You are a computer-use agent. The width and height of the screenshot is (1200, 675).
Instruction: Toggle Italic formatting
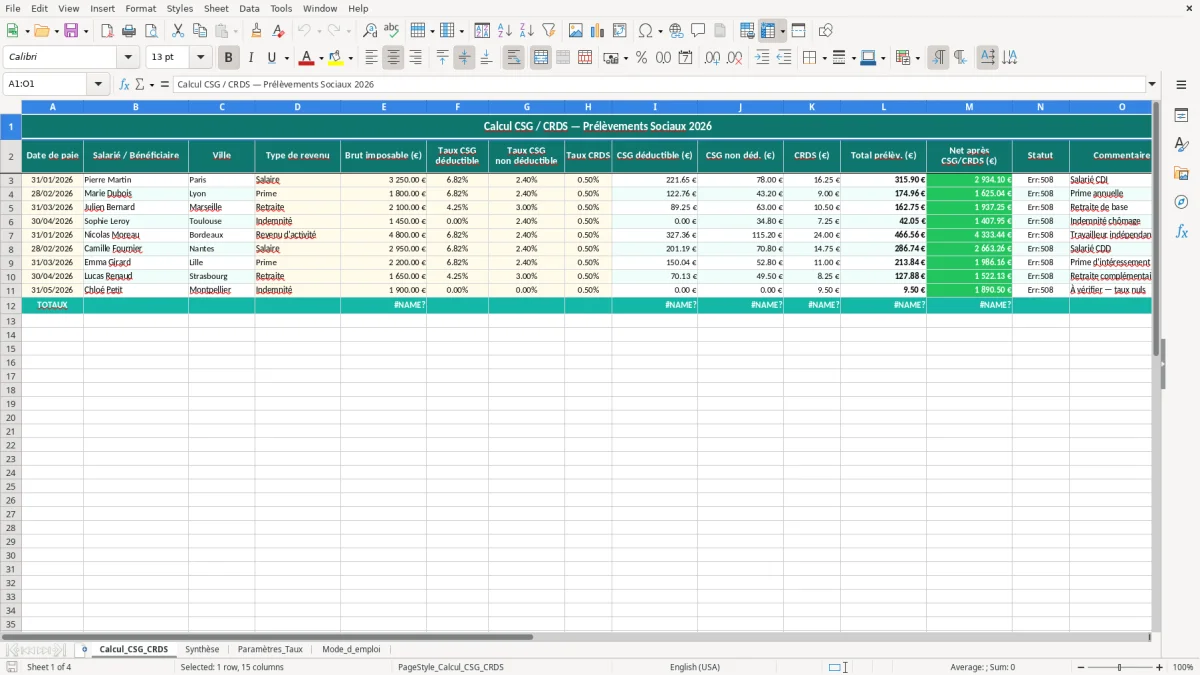pyautogui.click(x=251, y=58)
